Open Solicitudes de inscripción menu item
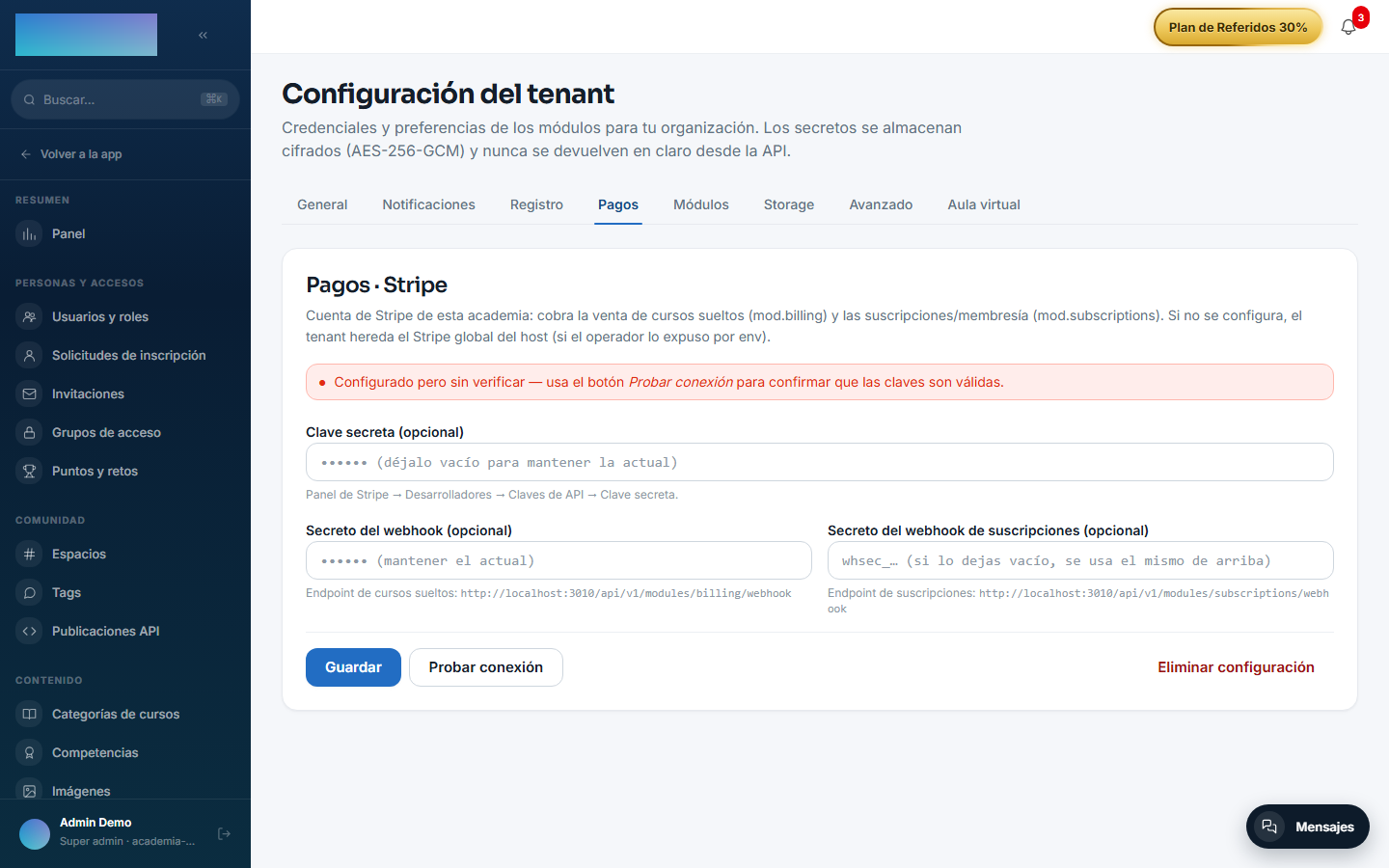The width and height of the screenshot is (1389, 868). (125, 356)
